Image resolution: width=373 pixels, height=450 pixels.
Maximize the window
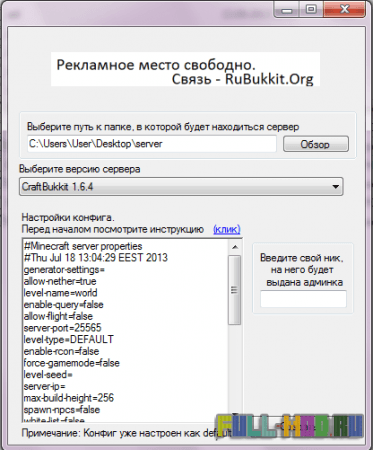pos(311,9)
